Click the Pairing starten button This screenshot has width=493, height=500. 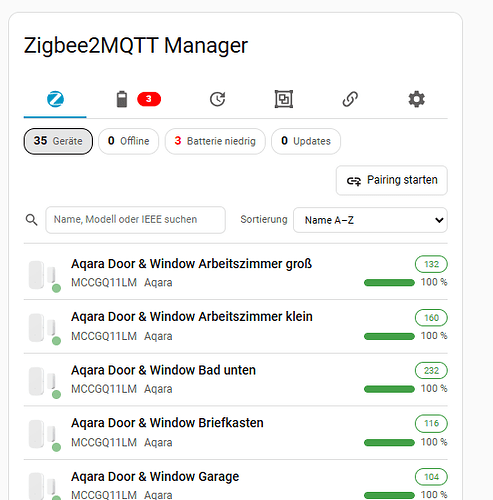click(x=392, y=180)
